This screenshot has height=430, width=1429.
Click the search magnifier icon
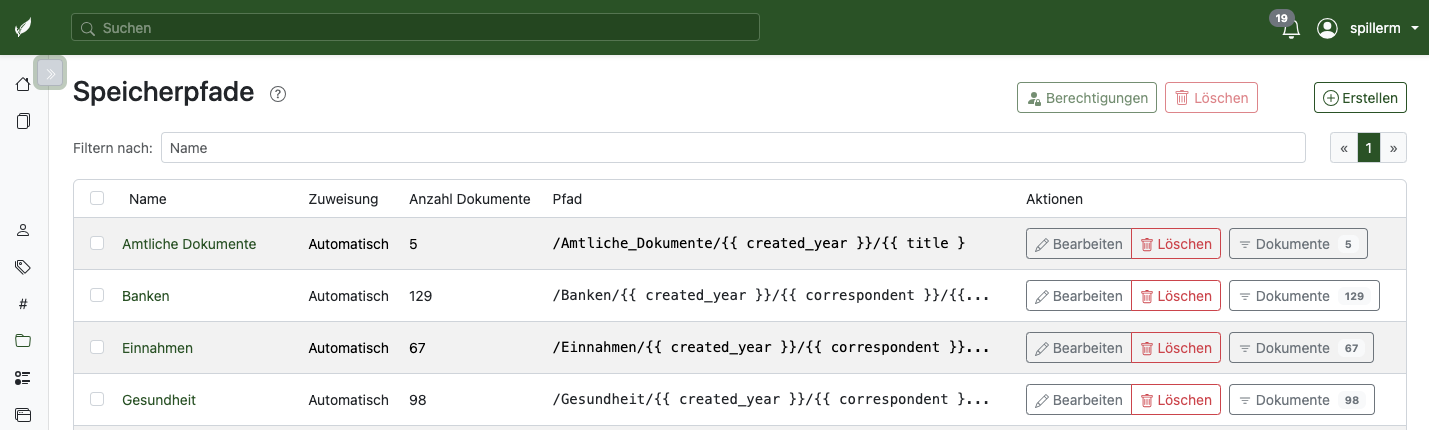(87, 28)
